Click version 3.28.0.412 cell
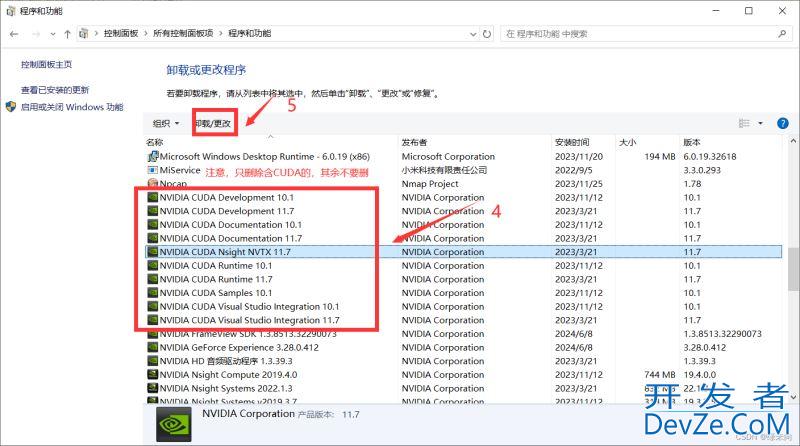Screen dimensions: 800x446 coord(705,348)
